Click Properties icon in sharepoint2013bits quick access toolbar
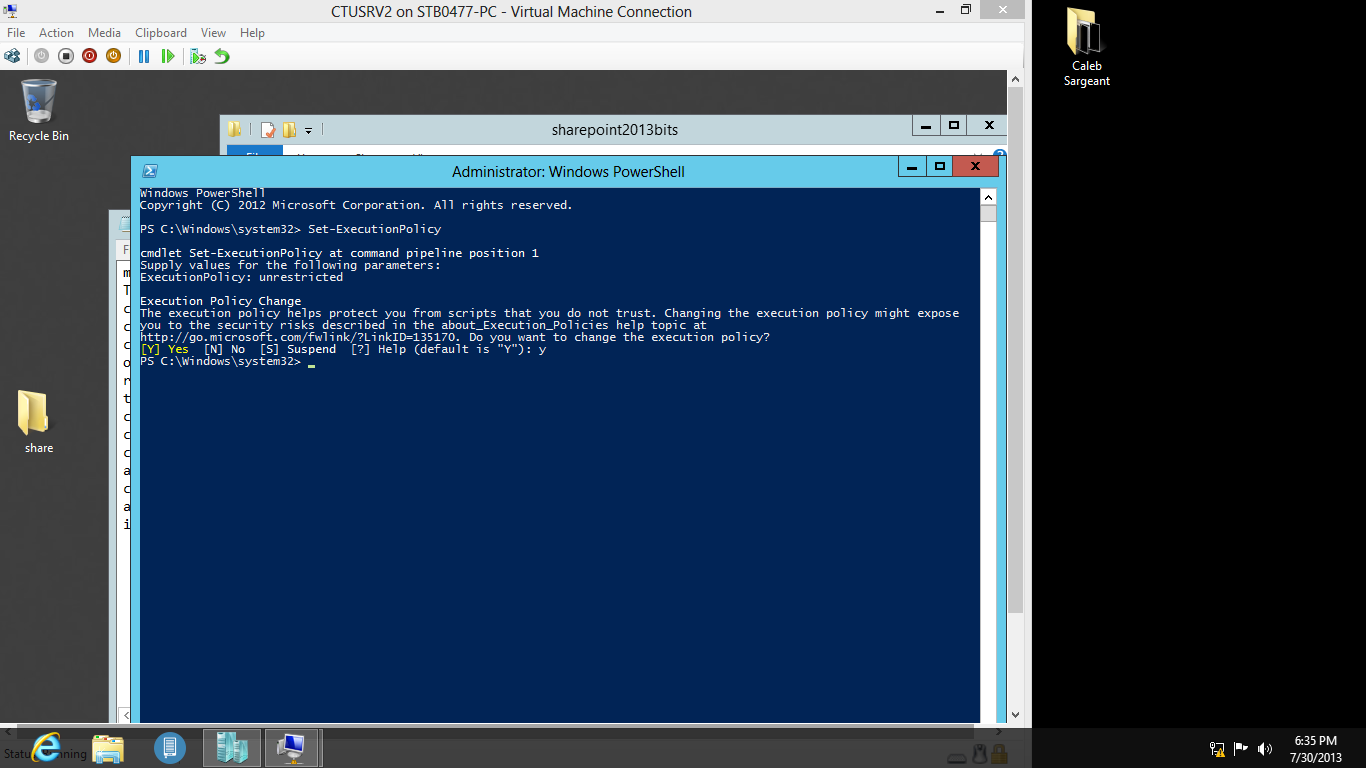This screenshot has height=768, width=1366. pyautogui.click(x=268, y=129)
